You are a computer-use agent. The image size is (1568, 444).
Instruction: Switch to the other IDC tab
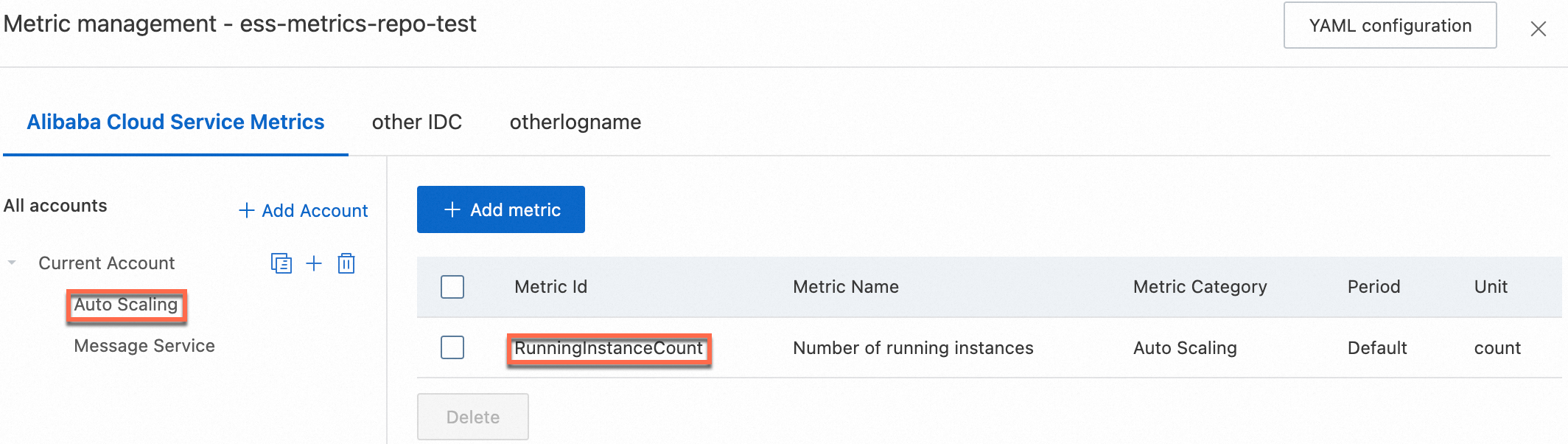coord(416,122)
